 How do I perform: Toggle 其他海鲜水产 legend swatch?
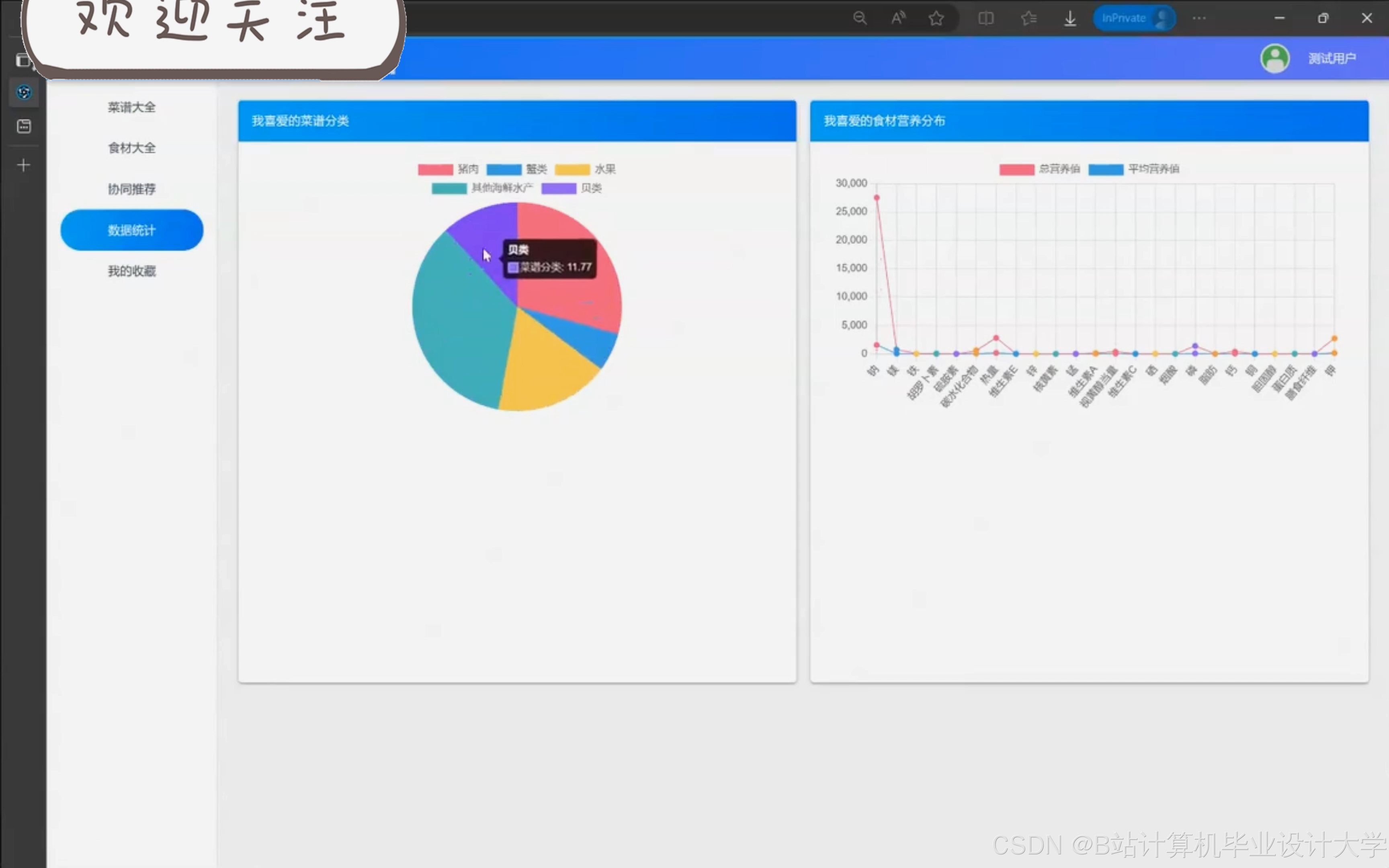(x=449, y=188)
